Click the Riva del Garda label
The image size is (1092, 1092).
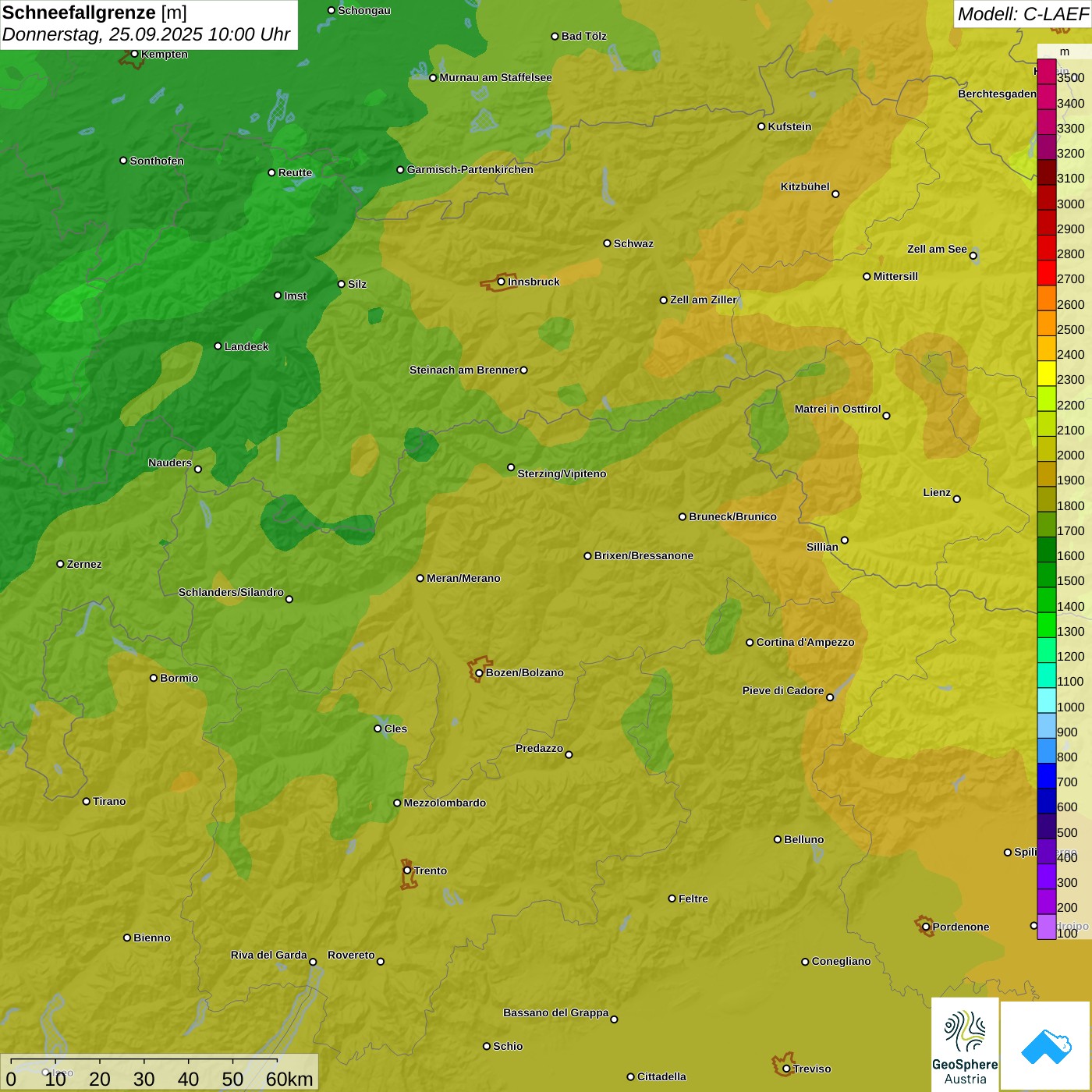tap(269, 955)
